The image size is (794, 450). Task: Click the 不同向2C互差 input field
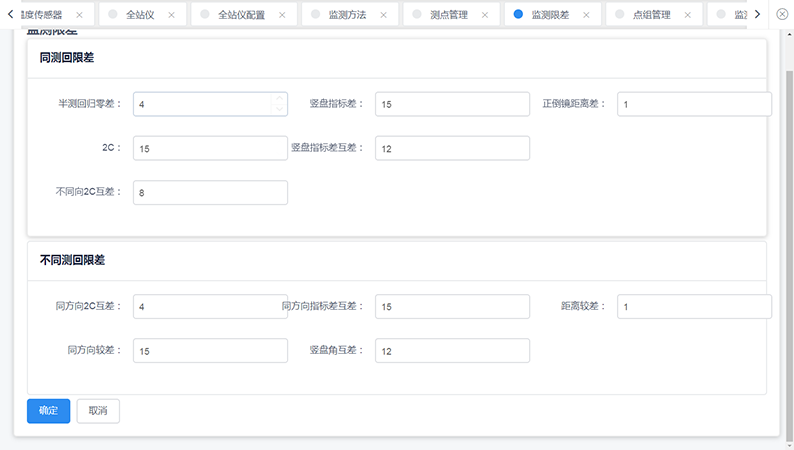tap(210, 193)
